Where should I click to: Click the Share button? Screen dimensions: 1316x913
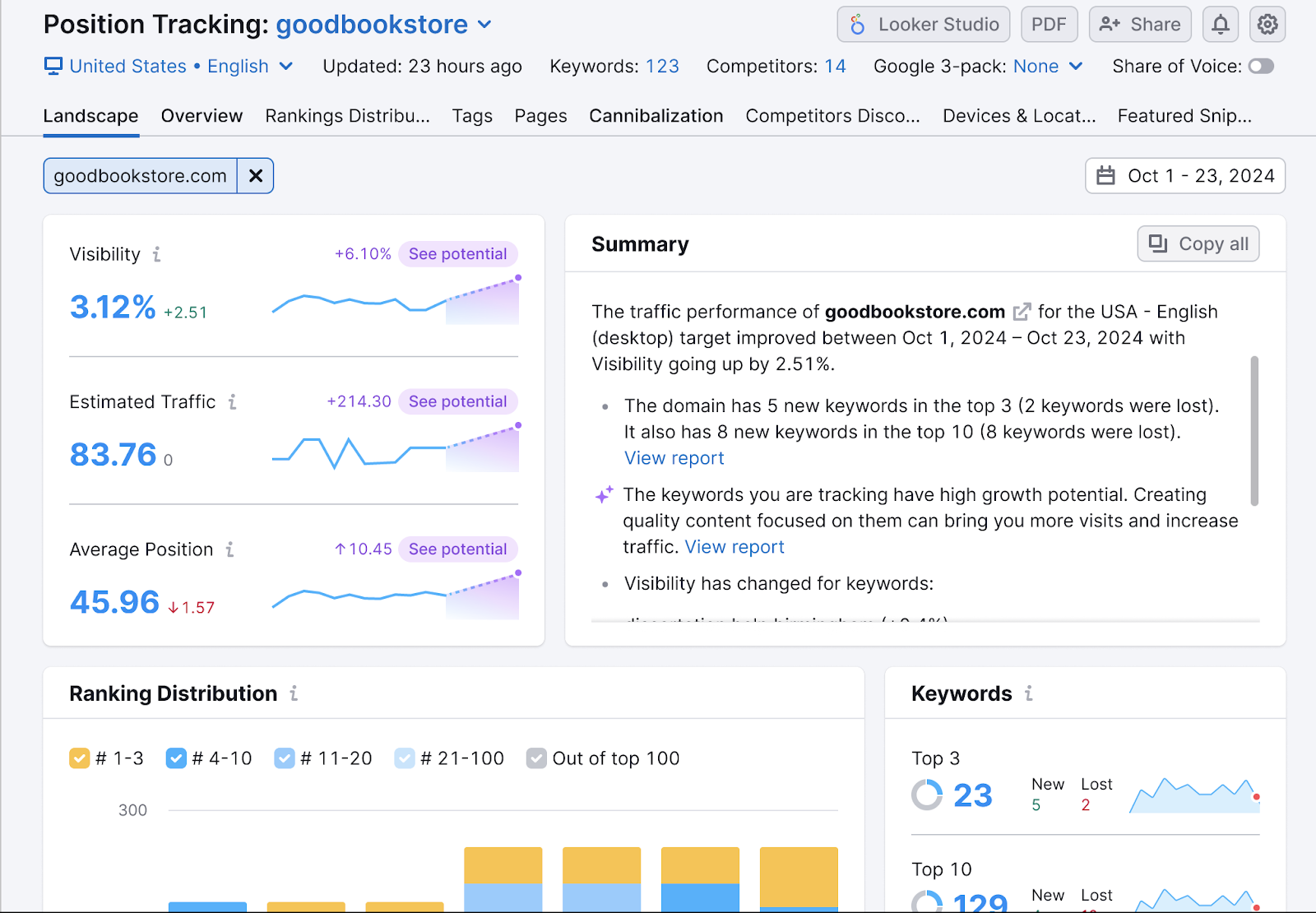1140,25
